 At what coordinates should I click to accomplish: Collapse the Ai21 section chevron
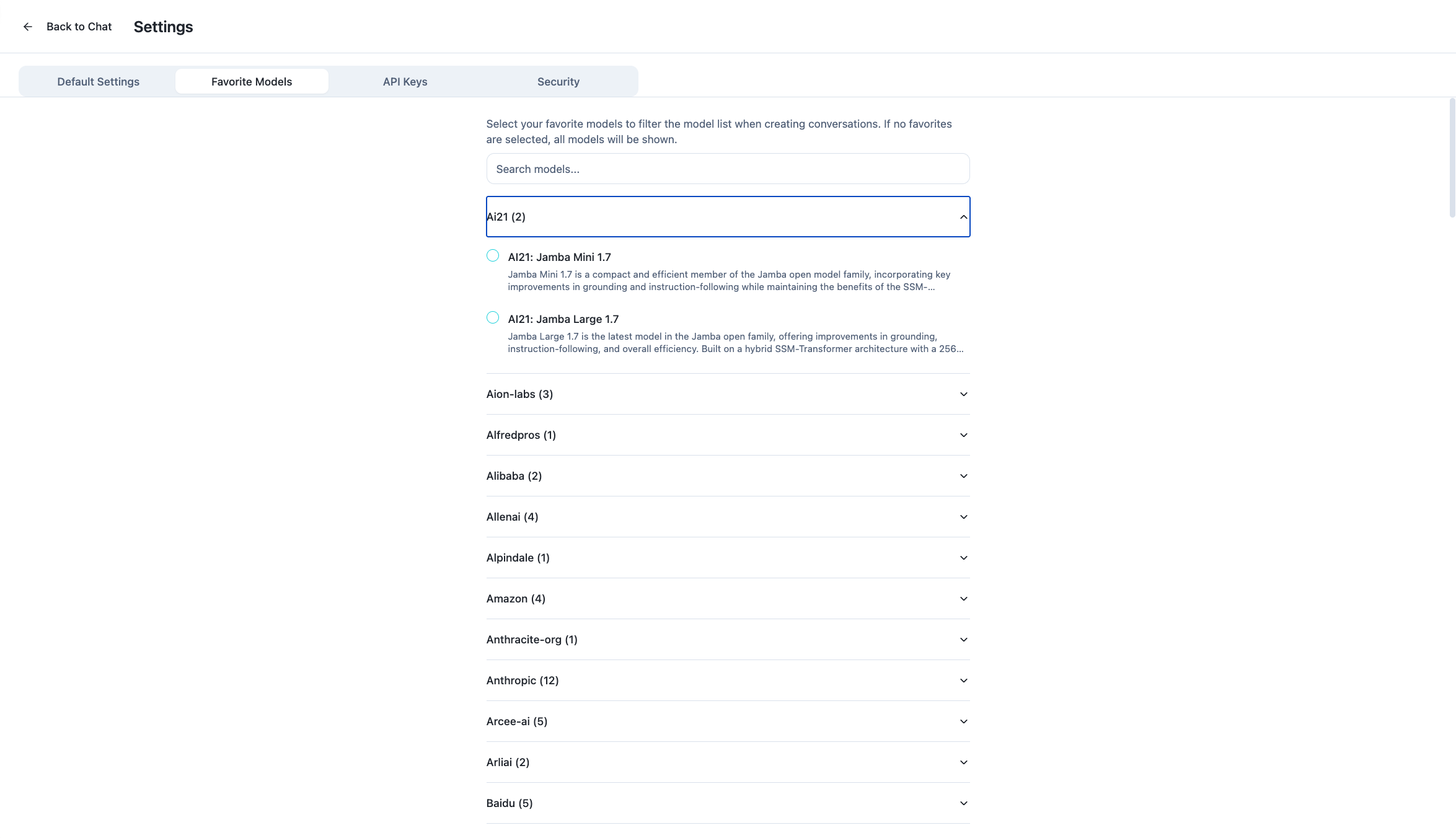coord(963,217)
